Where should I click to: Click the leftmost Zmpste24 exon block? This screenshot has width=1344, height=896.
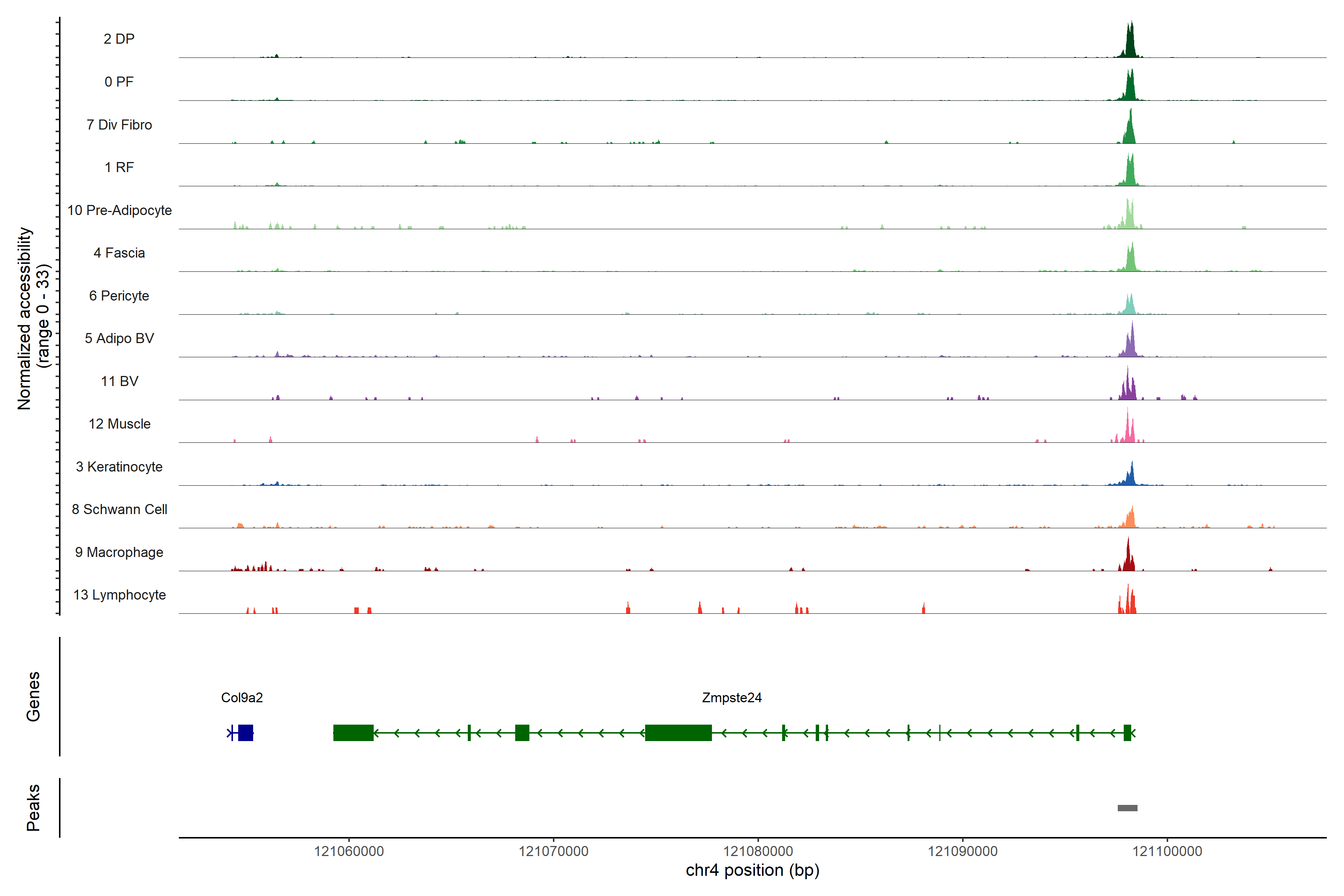pos(353,732)
